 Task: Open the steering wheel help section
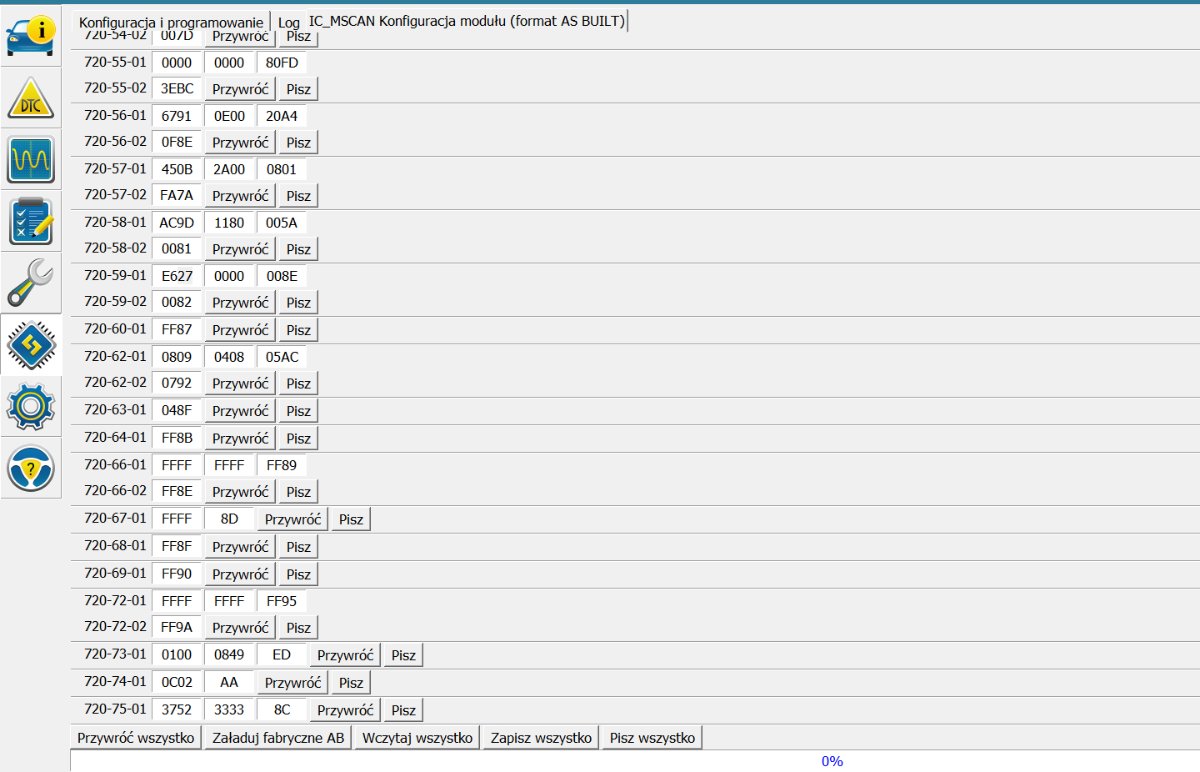pos(31,468)
